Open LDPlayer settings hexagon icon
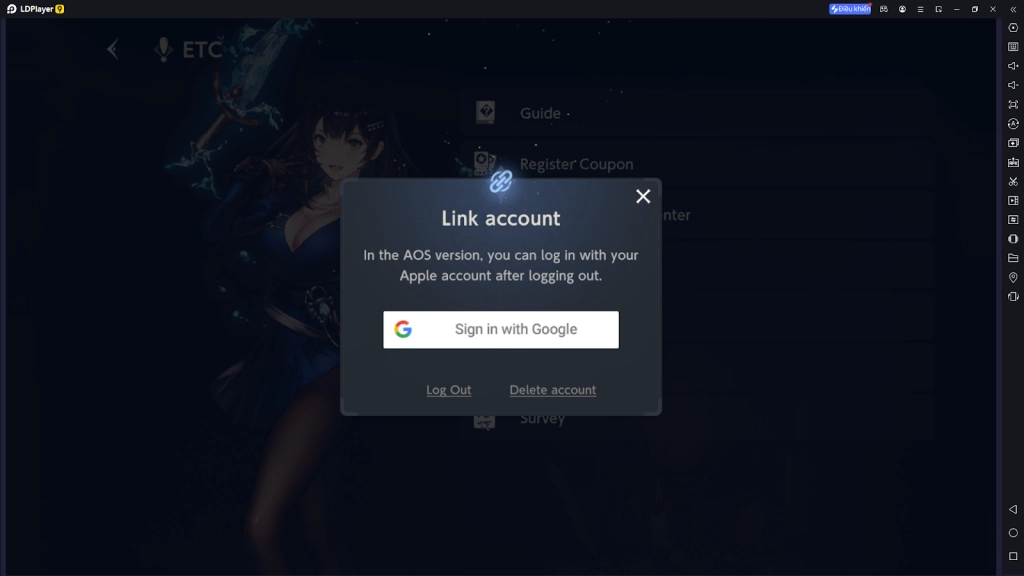 (x=1013, y=28)
